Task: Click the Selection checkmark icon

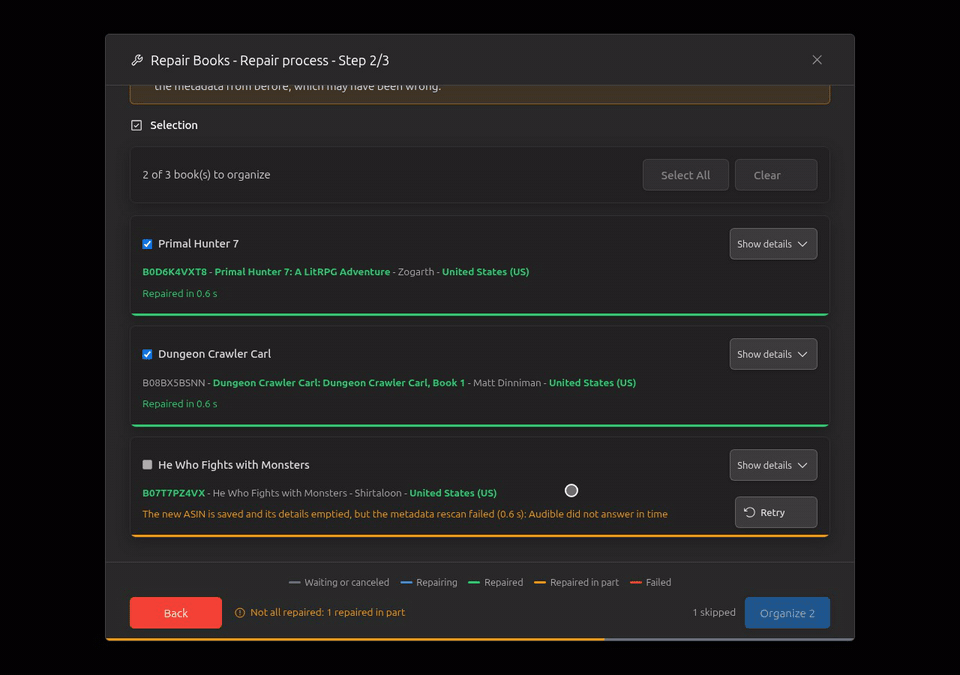Action: tap(137, 125)
